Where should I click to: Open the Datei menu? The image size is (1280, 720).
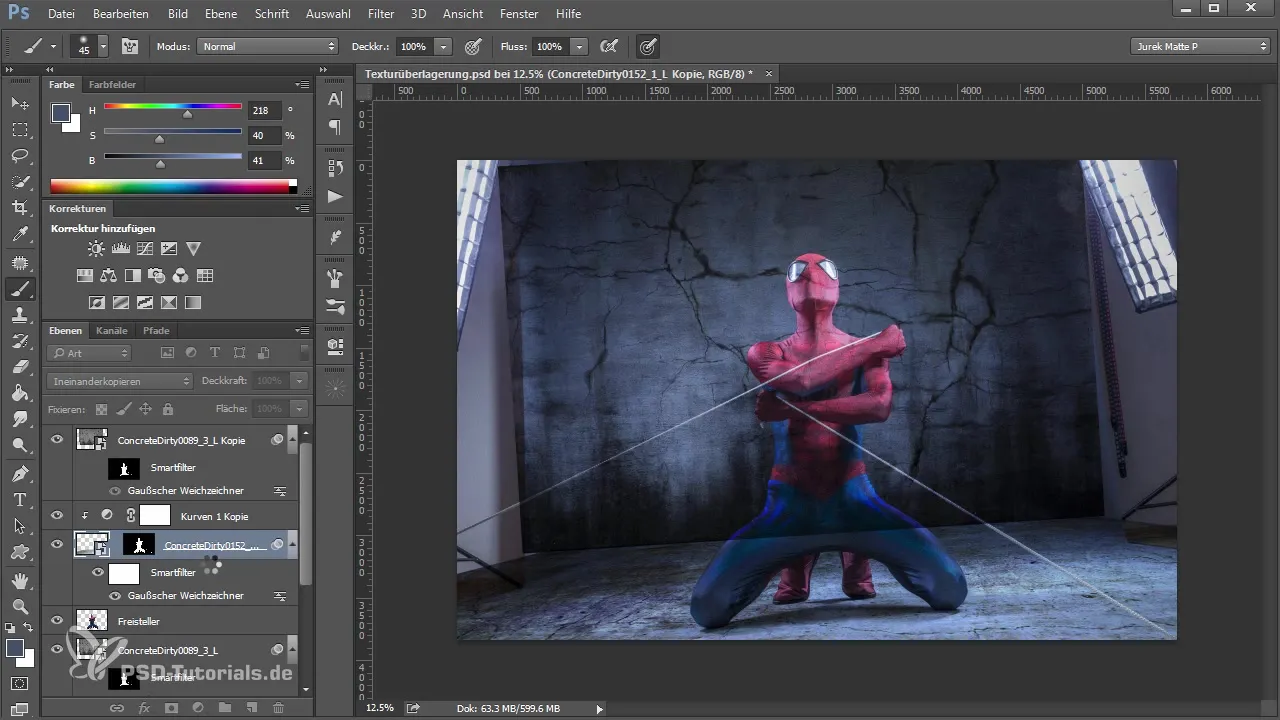pos(61,14)
